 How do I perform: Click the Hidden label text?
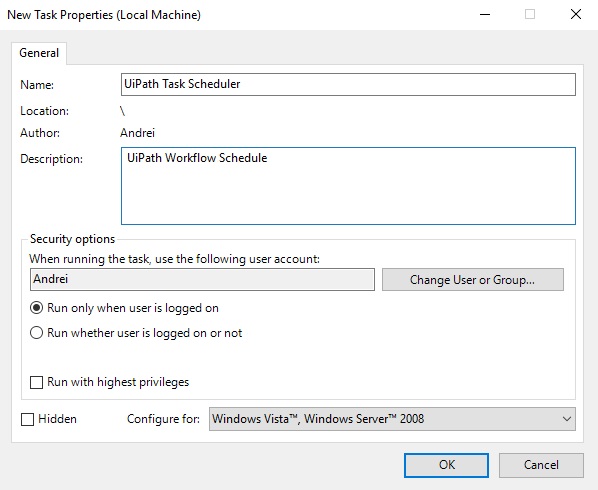[57, 419]
